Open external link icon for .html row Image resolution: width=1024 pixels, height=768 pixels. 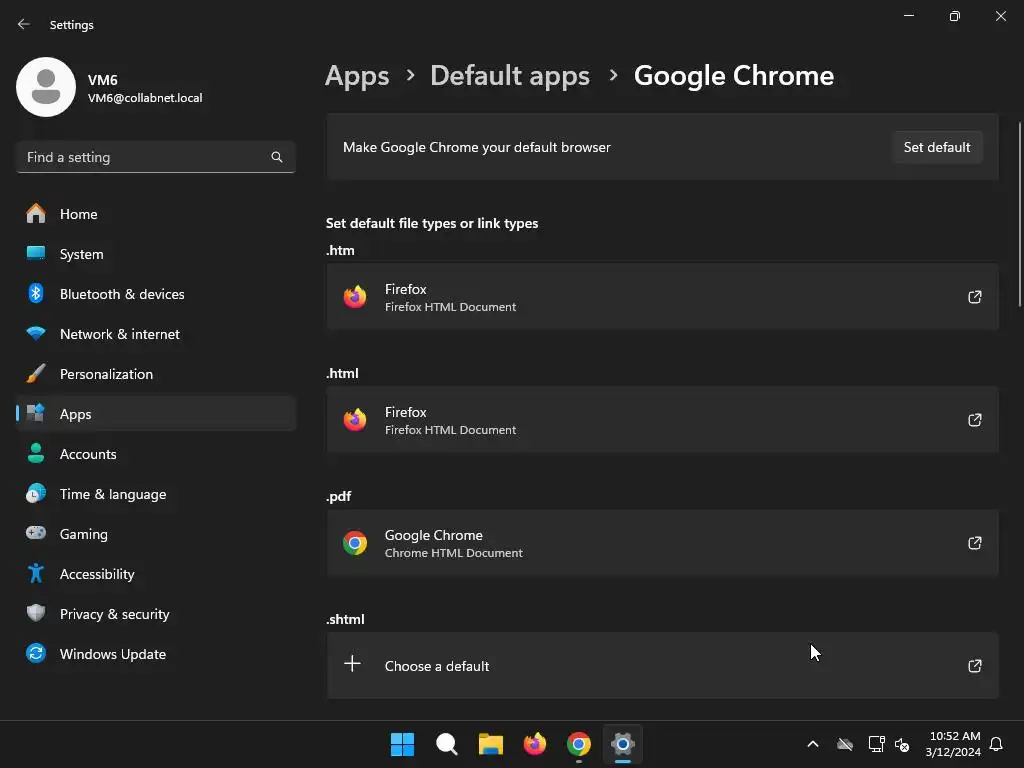click(974, 420)
